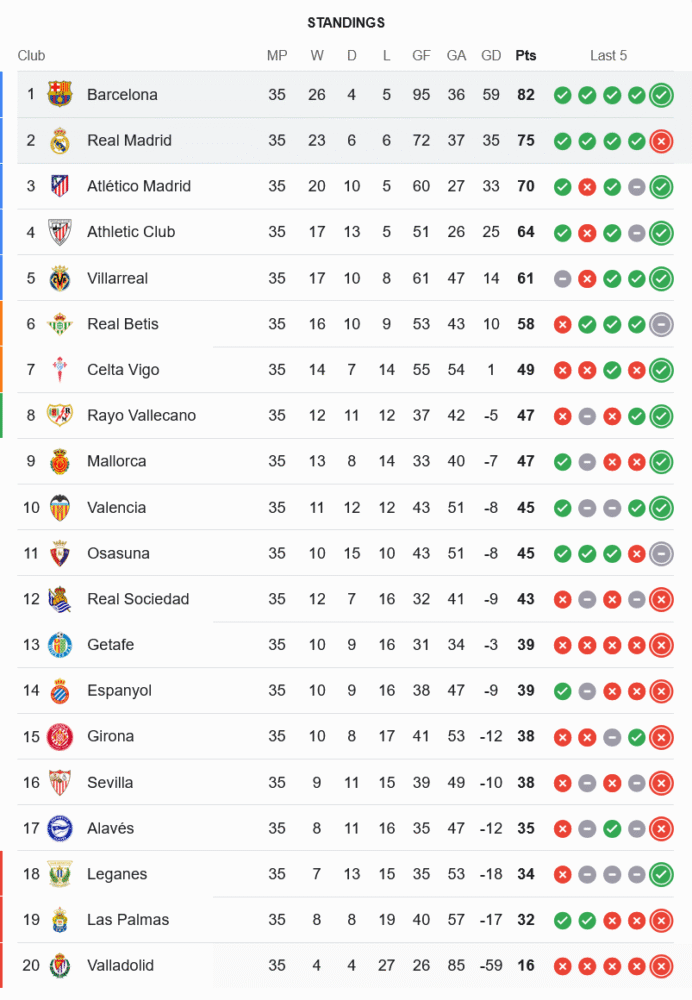Open the Rayo Vallecano team link
Image resolution: width=692 pixels, height=1000 pixels.
point(141,415)
